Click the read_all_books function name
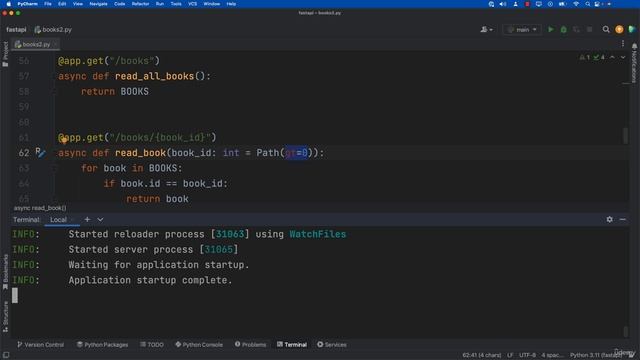 coord(154,76)
